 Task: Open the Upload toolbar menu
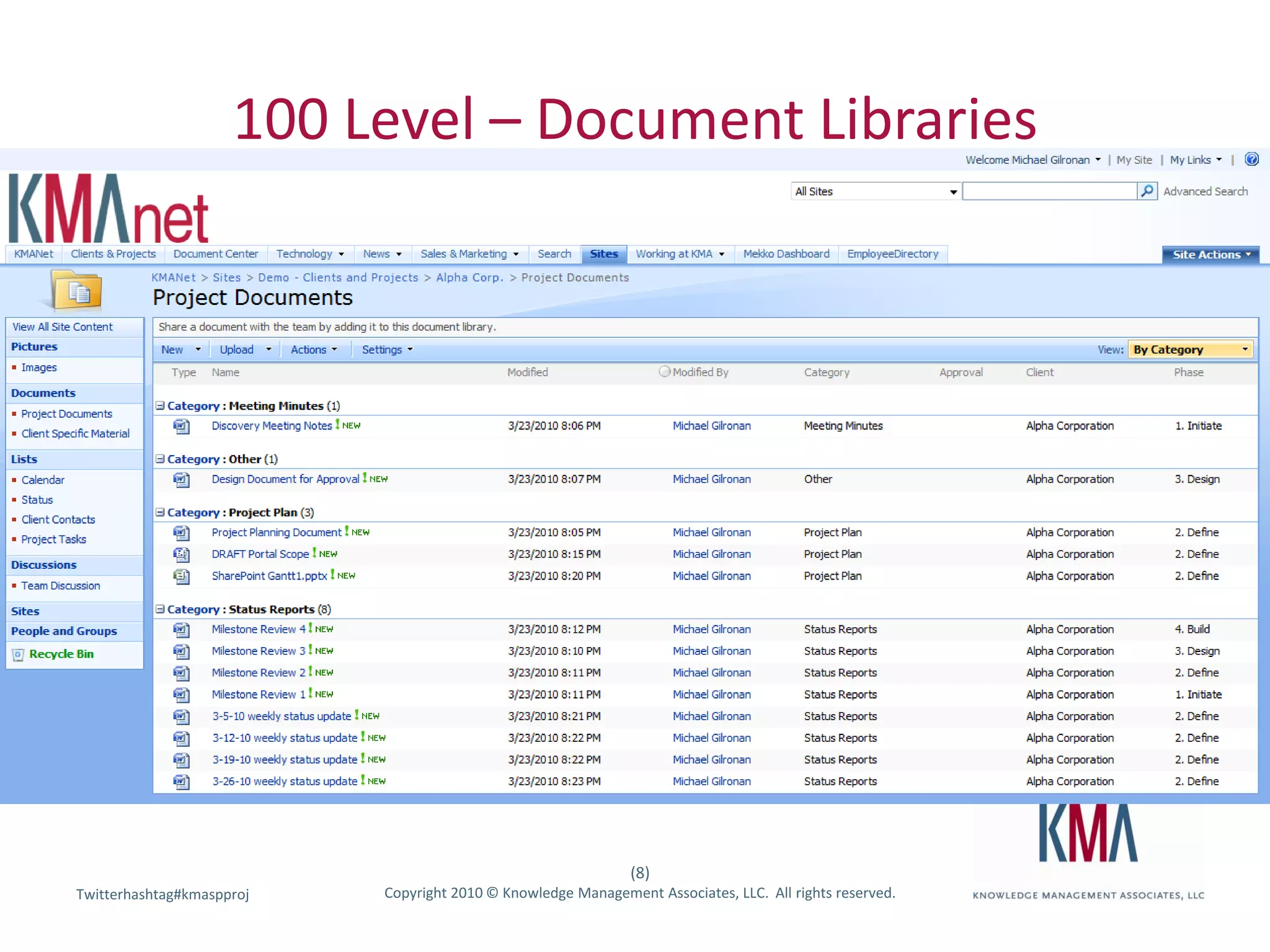pos(245,350)
